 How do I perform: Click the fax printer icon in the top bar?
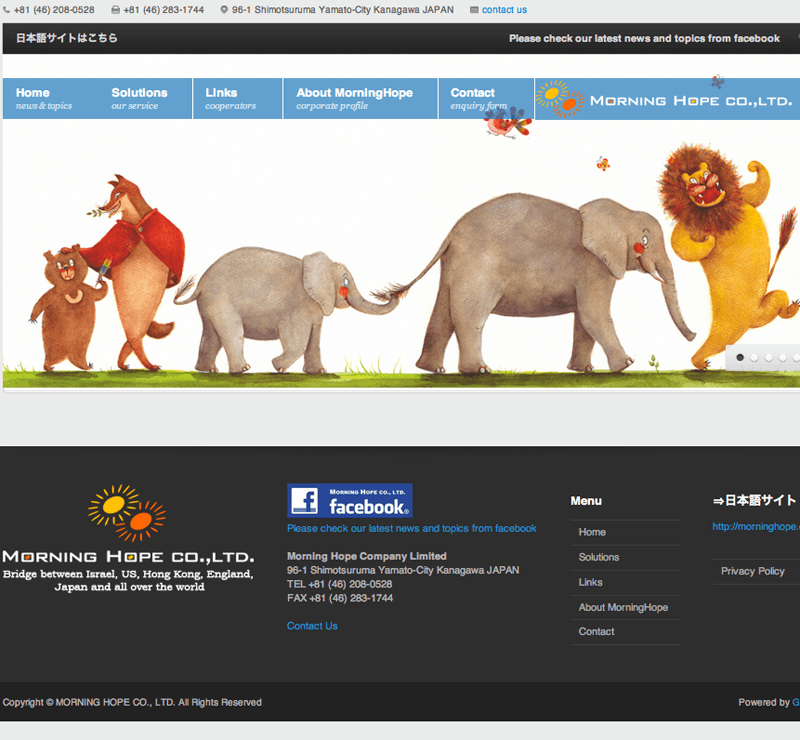(x=116, y=10)
